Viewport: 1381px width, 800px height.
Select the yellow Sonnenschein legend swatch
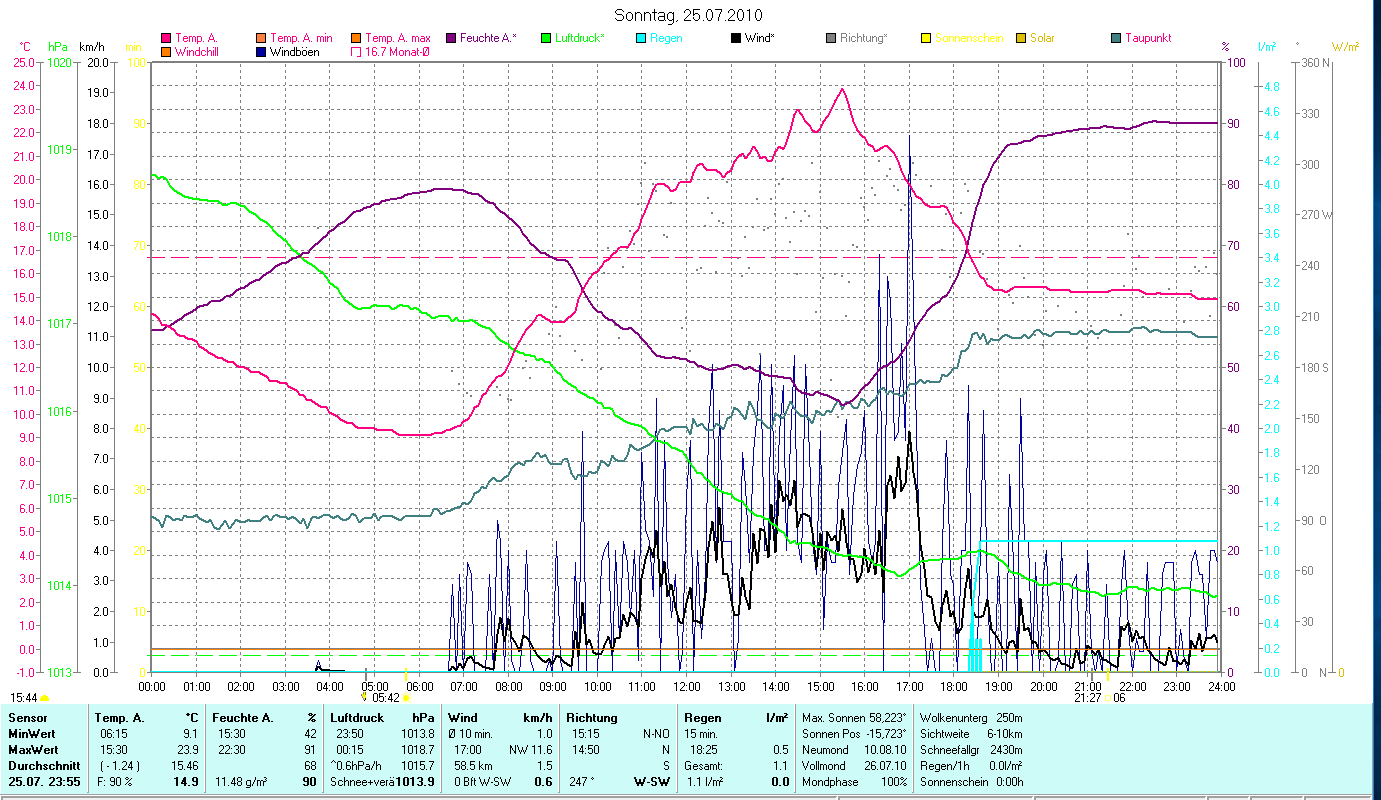pyautogui.click(x=926, y=38)
